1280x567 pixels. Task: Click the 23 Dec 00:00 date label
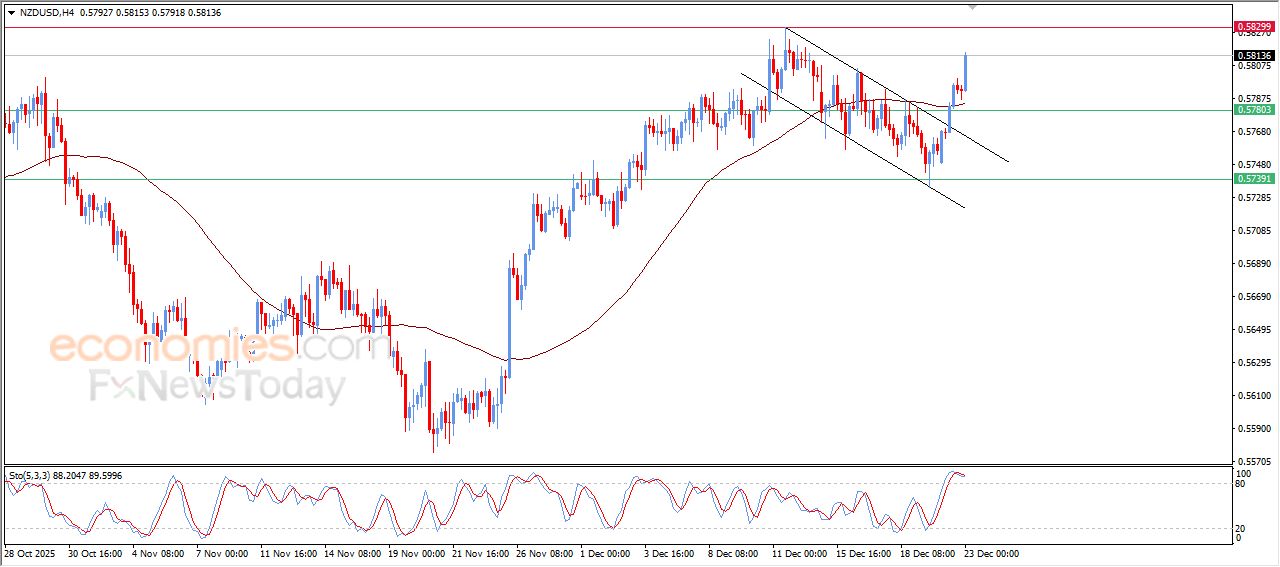click(990, 553)
